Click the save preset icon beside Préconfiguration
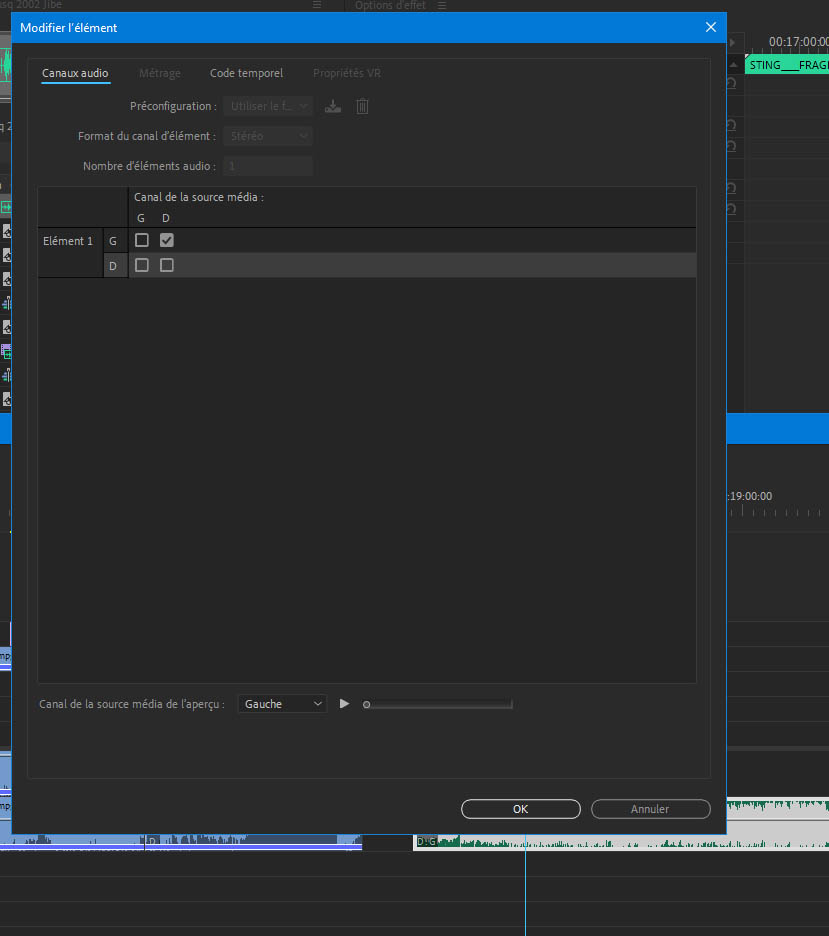This screenshot has height=936, width=829. (x=333, y=106)
